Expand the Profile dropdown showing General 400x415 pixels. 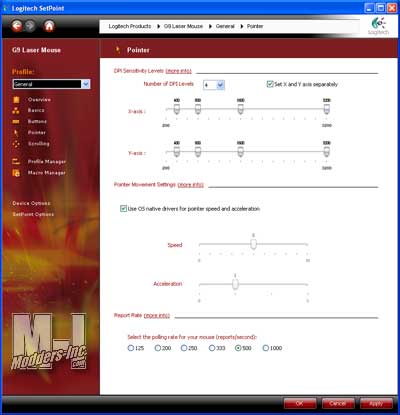coord(51,84)
